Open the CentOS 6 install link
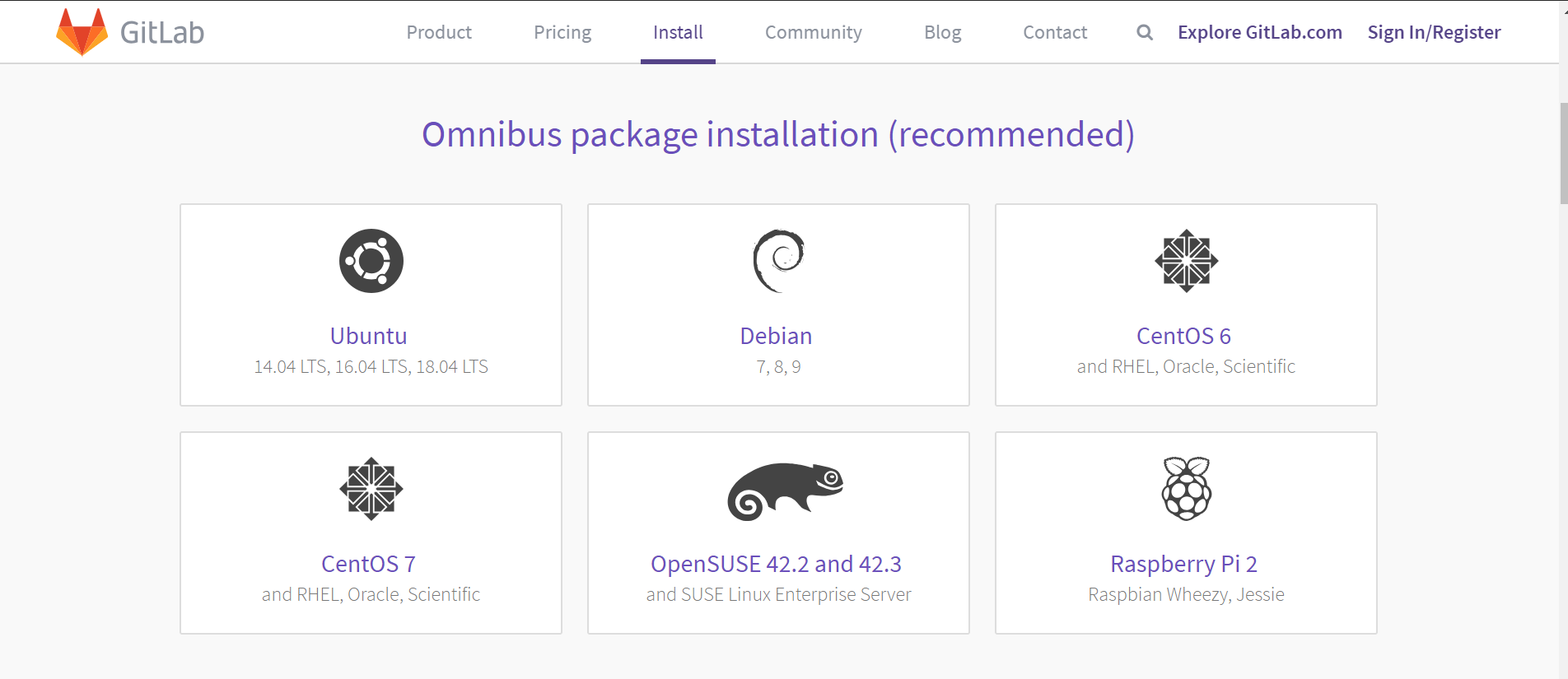 point(1184,336)
